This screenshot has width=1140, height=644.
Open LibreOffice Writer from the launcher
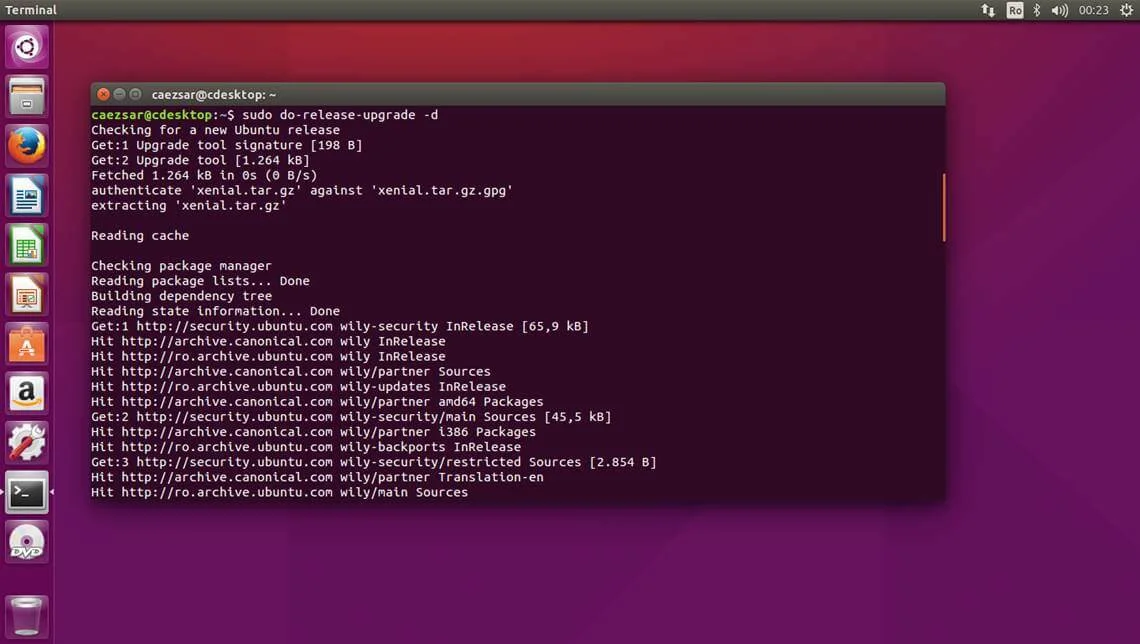[x=27, y=196]
